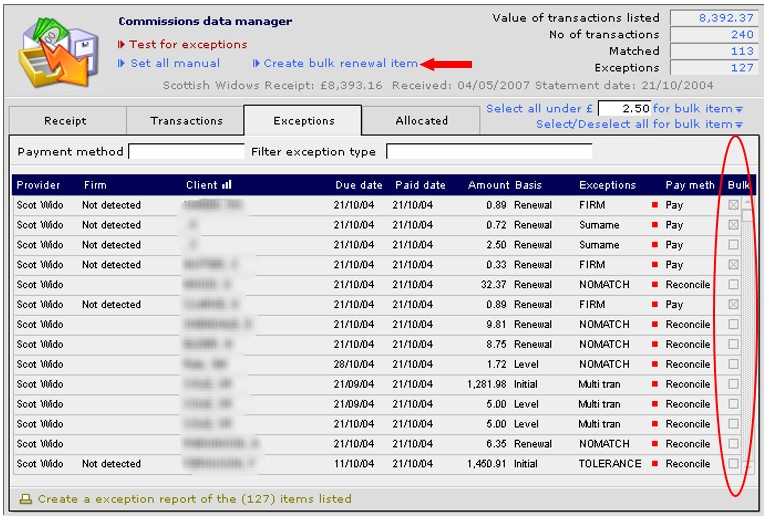
Task: Toggle Bulk checkbox for 0.33 FIRM row
Action: (x=733, y=265)
